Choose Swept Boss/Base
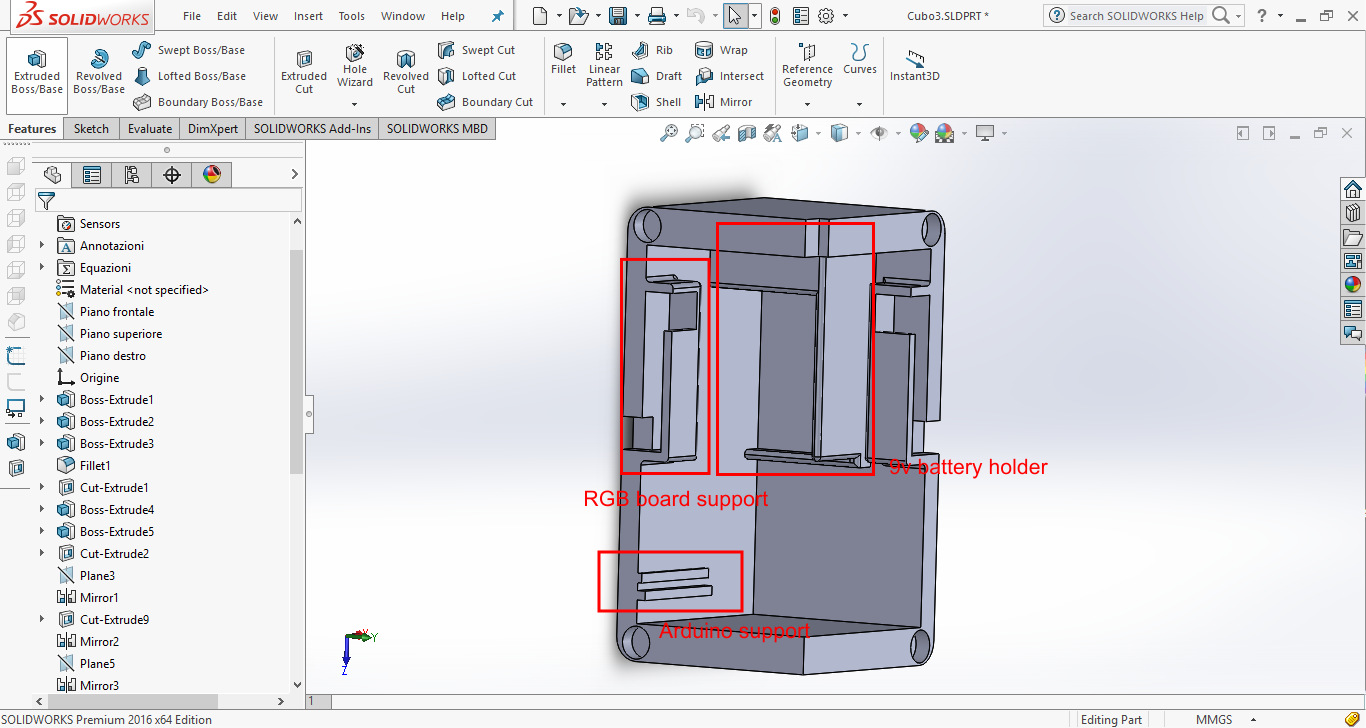The image size is (1366, 728). click(x=189, y=50)
